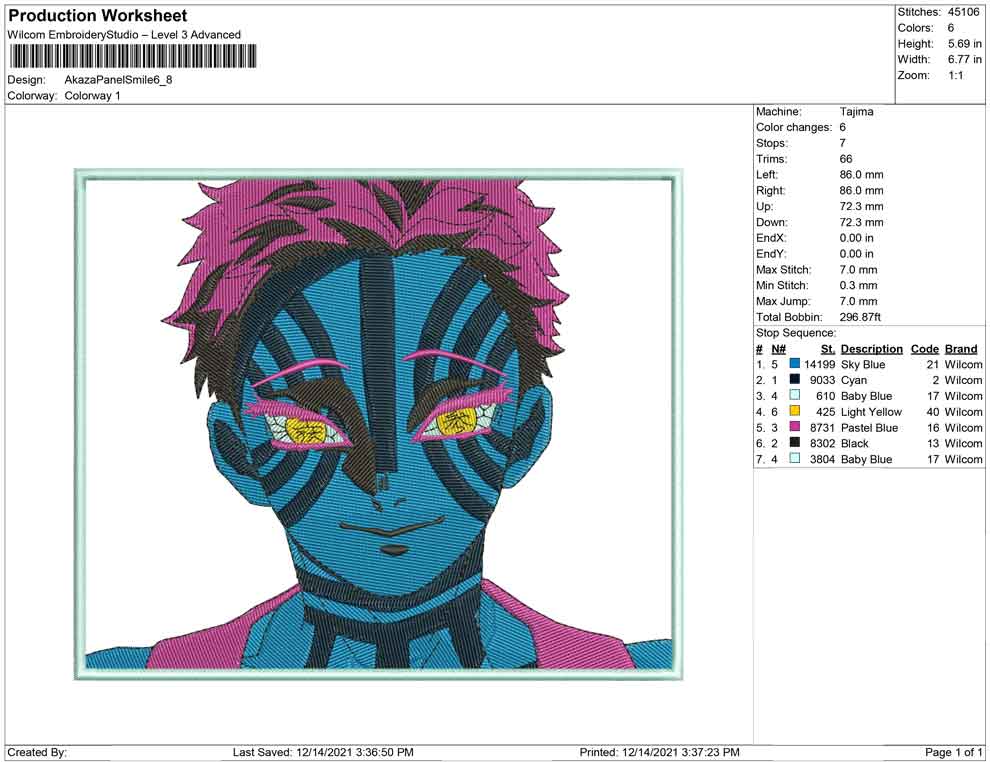Click Baby Blue swatch in stop 7
The height and width of the screenshot is (762, 990).
pos(794,459)
